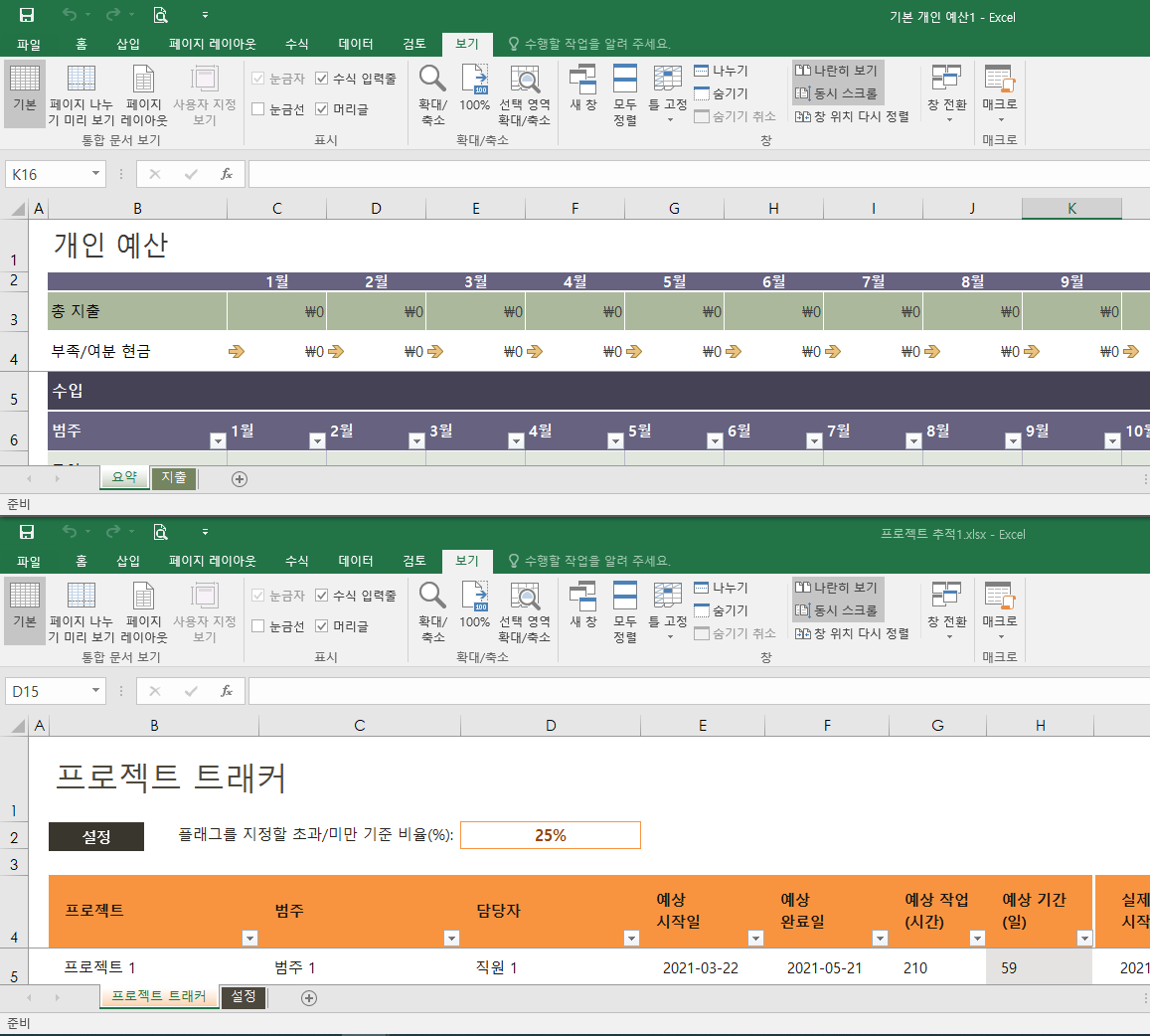Toggle 수식 입력줄 checkbox in top window
This screenshot has width=1150, height=1036.
pos(323,79)
